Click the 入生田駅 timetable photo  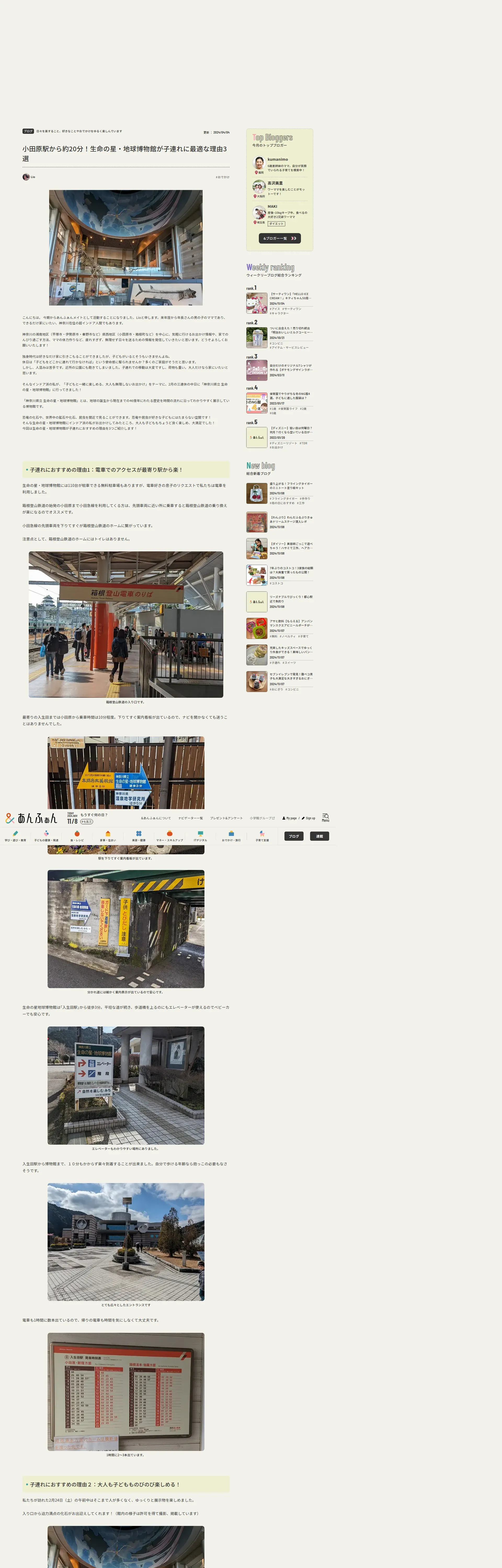tap(126, 1392)
